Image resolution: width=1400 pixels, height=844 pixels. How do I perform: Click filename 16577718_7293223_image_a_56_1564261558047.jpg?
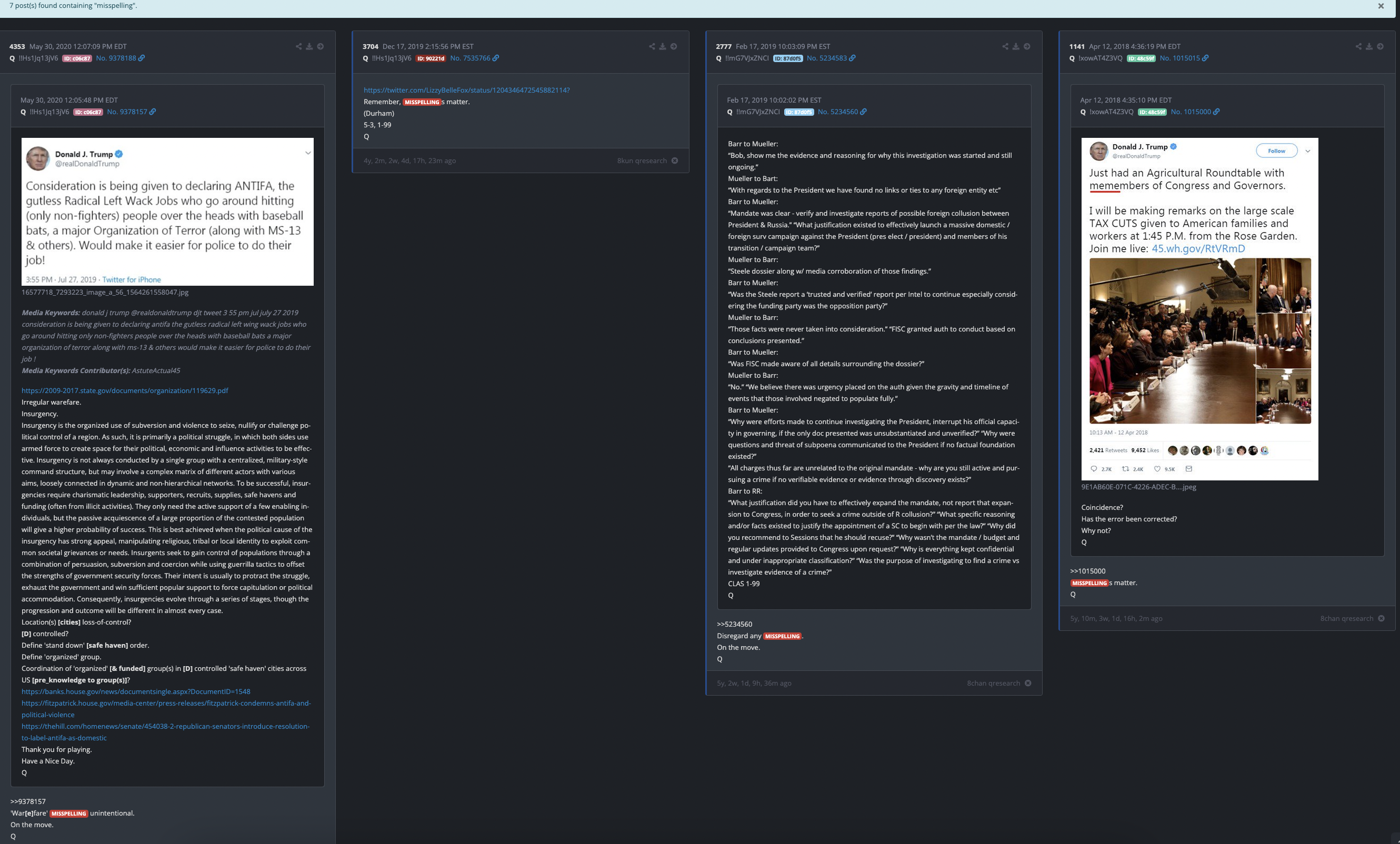pyautogui.click(x=105, y=293)
